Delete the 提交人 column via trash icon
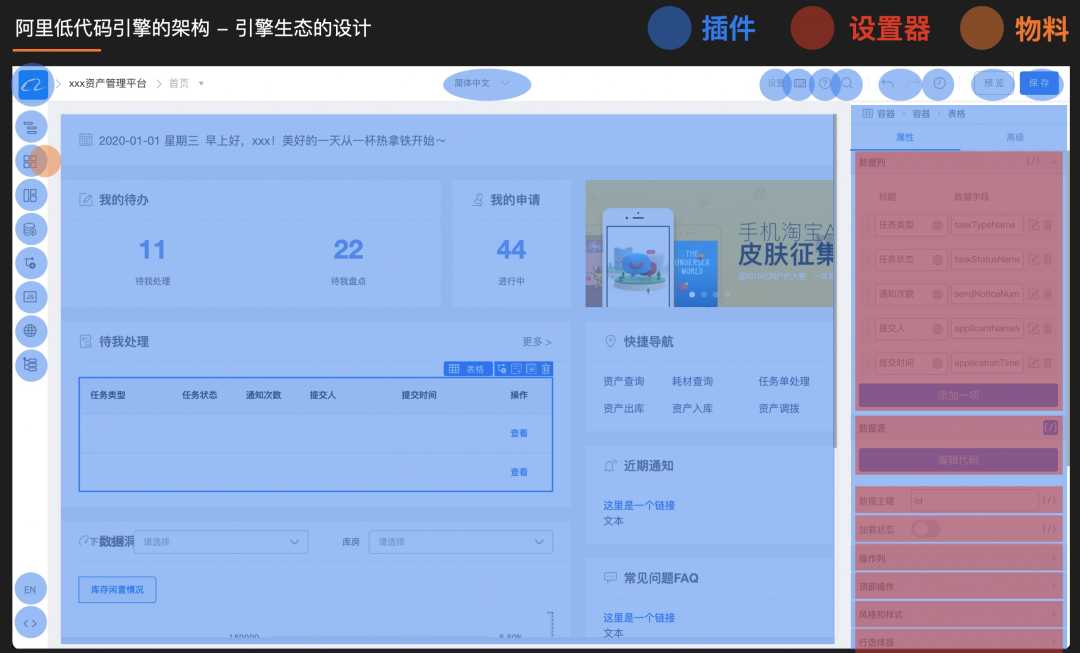 pyautogui.click(x=1047, y=328)
